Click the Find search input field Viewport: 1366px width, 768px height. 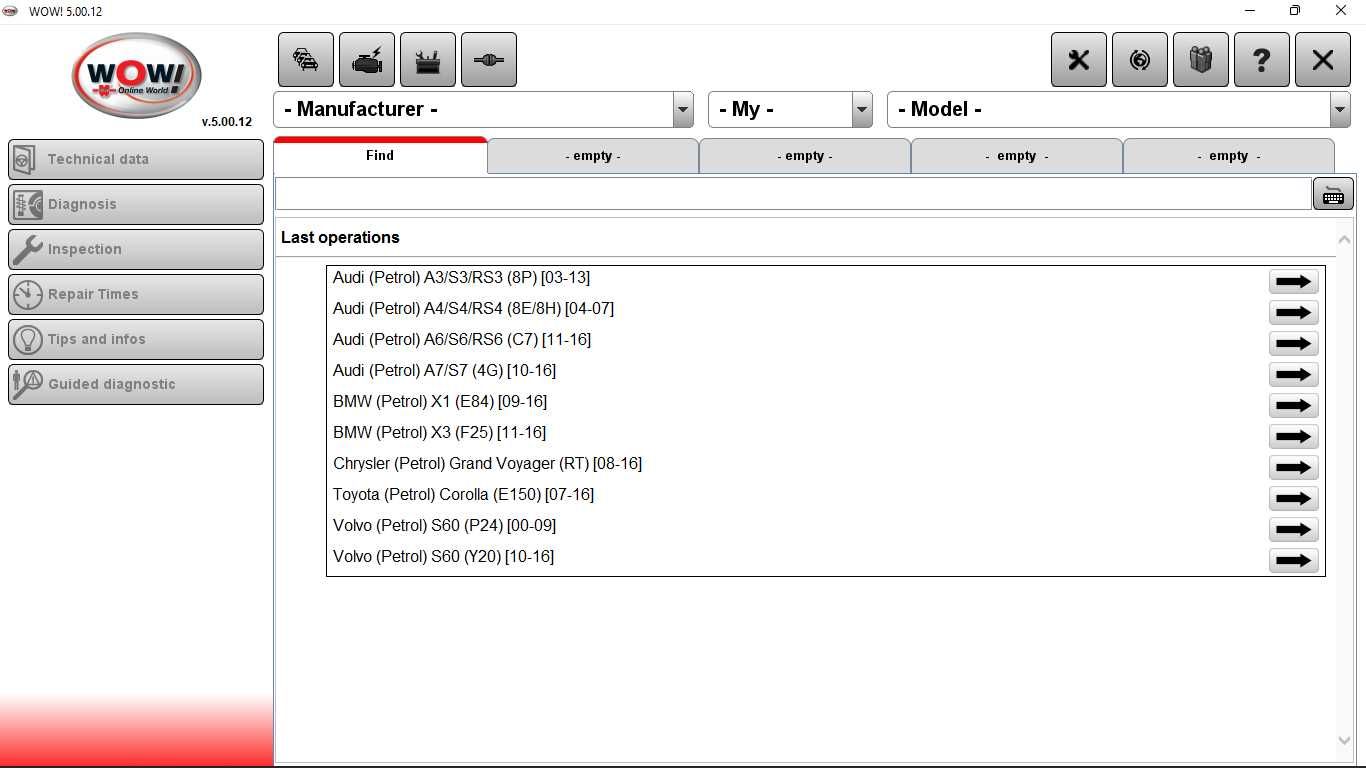pos(793,194)
